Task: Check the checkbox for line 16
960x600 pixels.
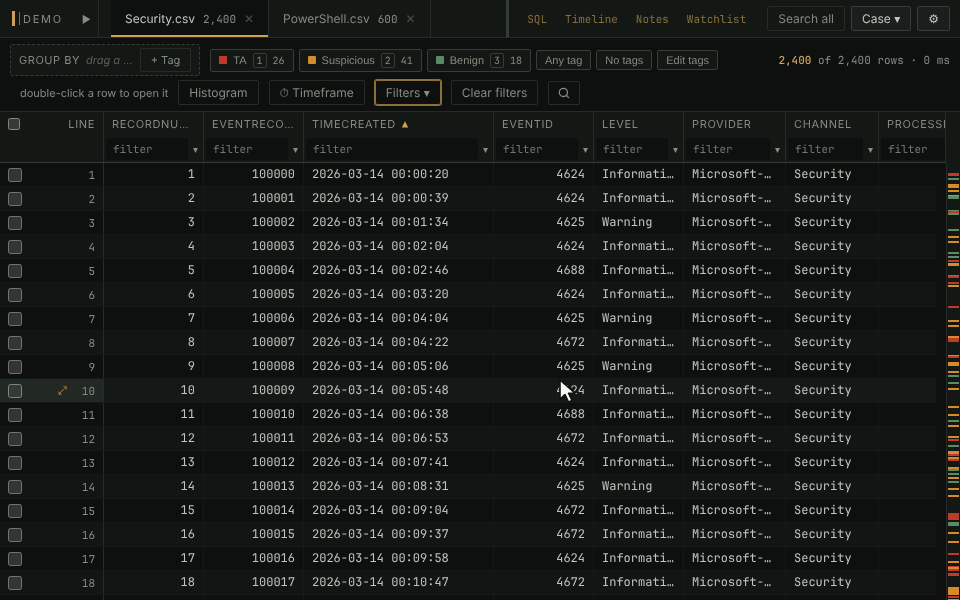Action: pos(15,534)
